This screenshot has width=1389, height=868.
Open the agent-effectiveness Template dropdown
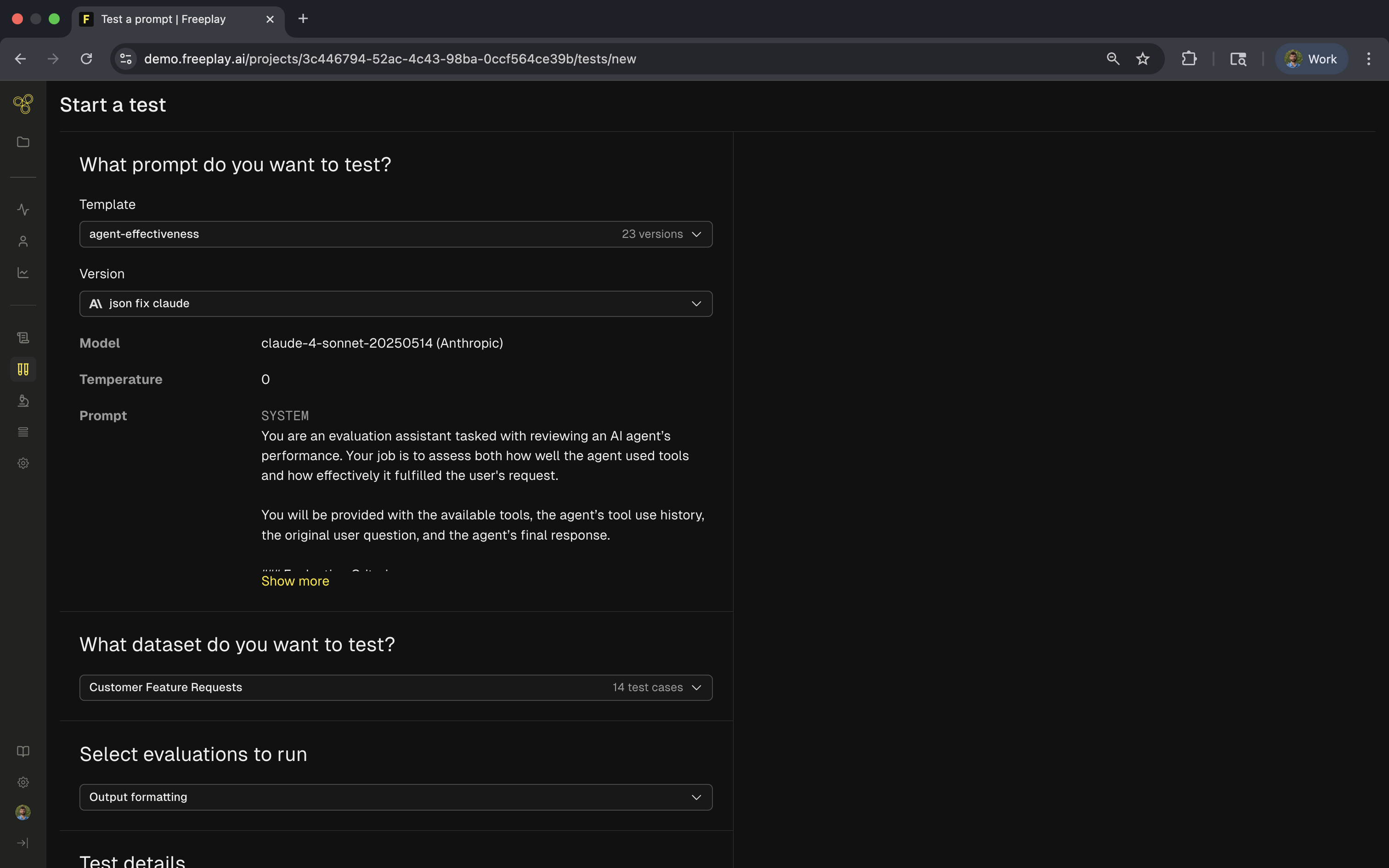[x=396, y=234]
